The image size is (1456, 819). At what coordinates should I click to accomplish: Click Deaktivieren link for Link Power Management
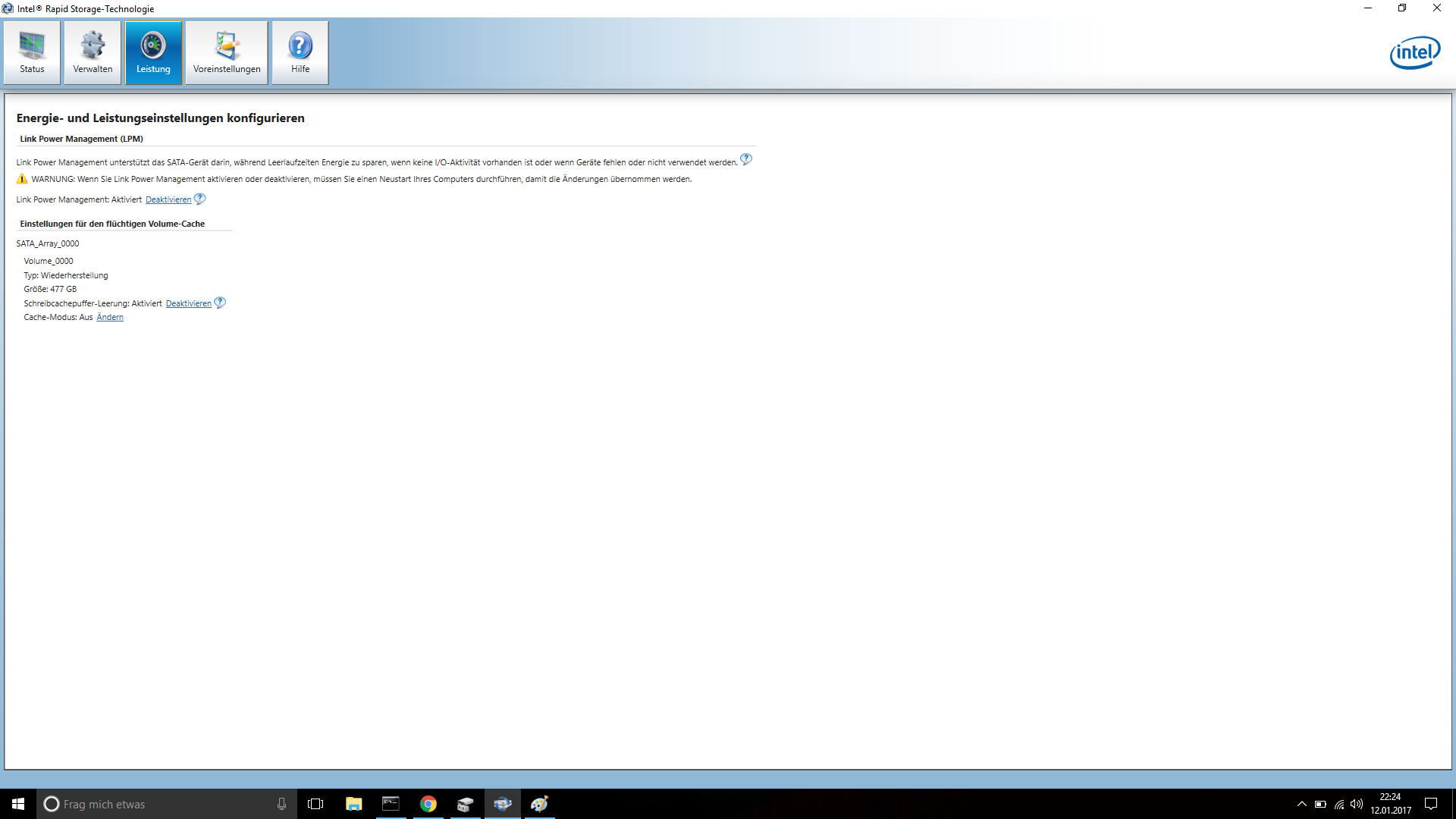[168, 199]
